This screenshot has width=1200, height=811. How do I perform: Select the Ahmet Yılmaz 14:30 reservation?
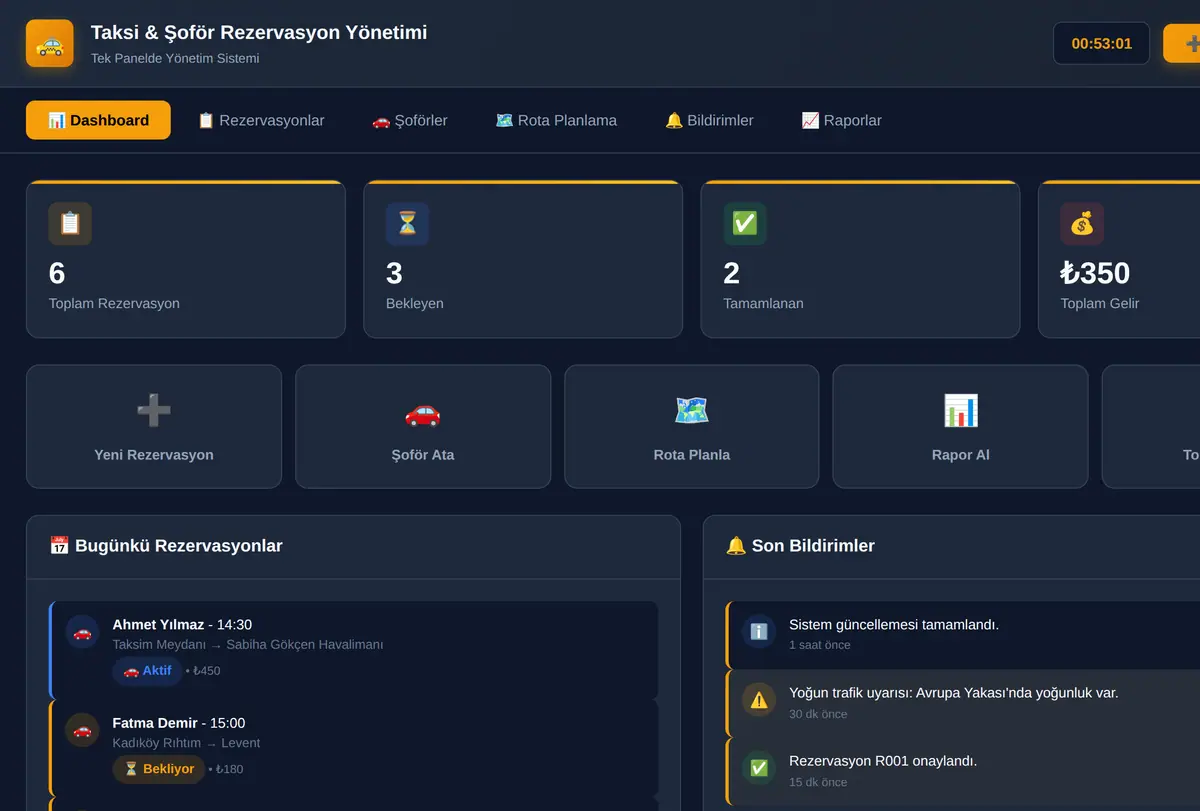click(353, 649)
